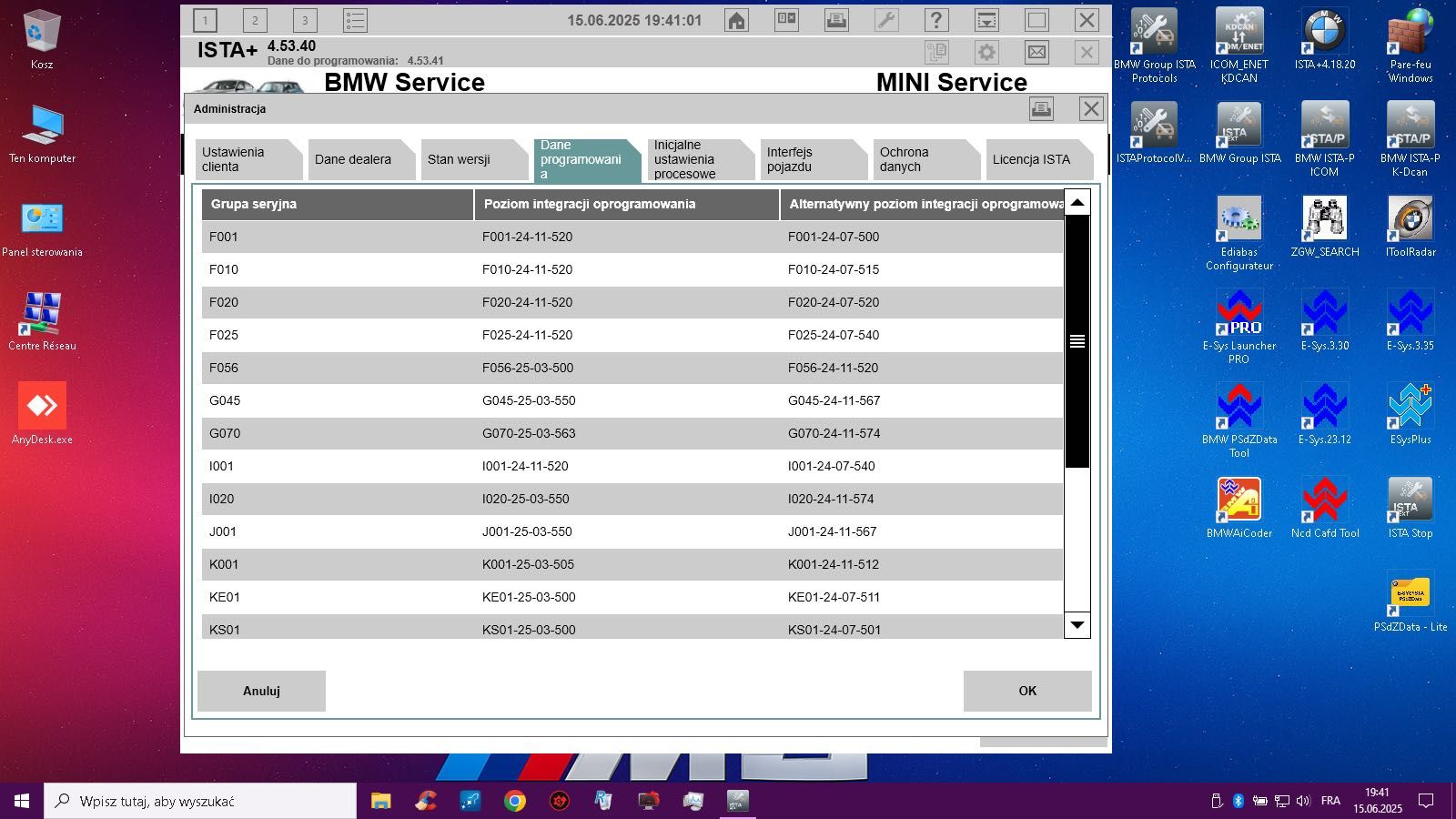This screenshot has height=819, width=1456.
Task: Open Ten komputer desktop icon
Action: (x=42, y=134)
